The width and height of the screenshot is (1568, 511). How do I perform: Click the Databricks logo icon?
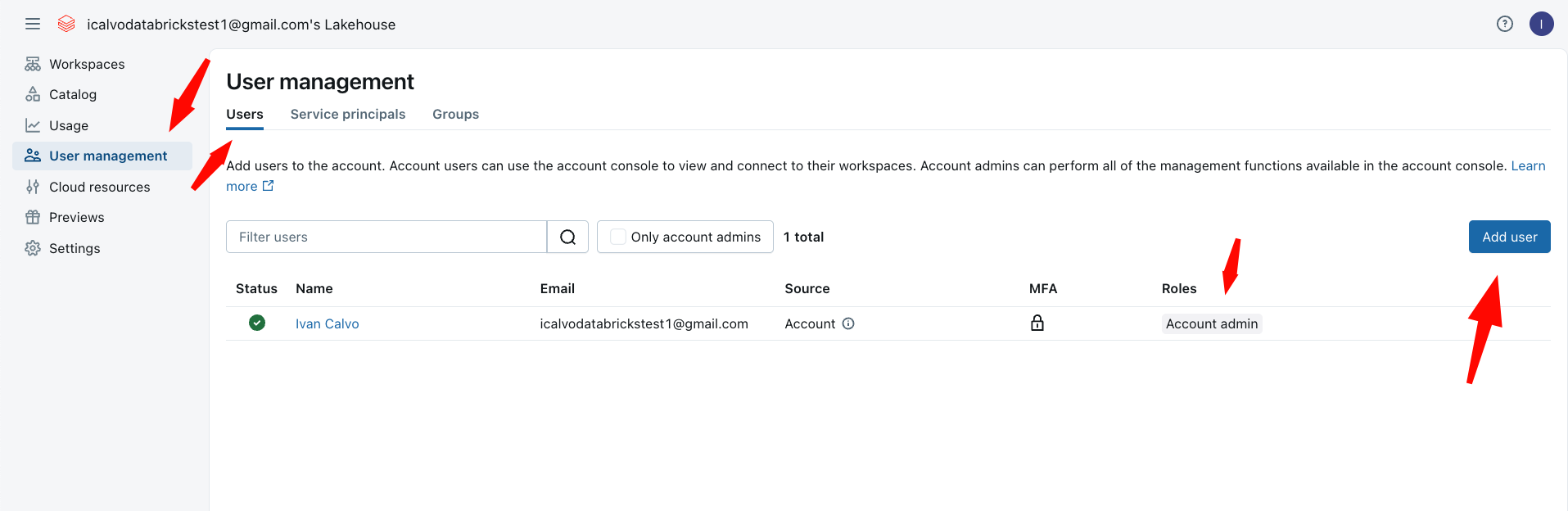66,25
